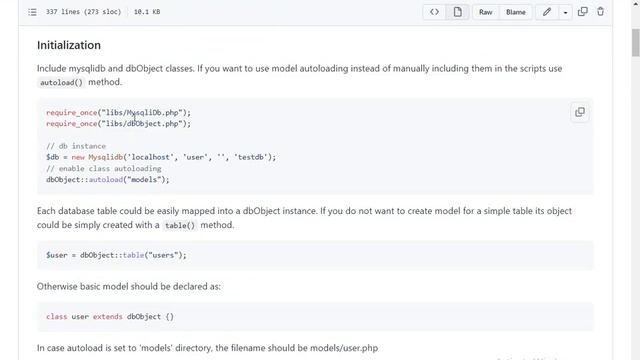Click the vertical scrollbar thumb
640x360 pixels.
[636, 42]
